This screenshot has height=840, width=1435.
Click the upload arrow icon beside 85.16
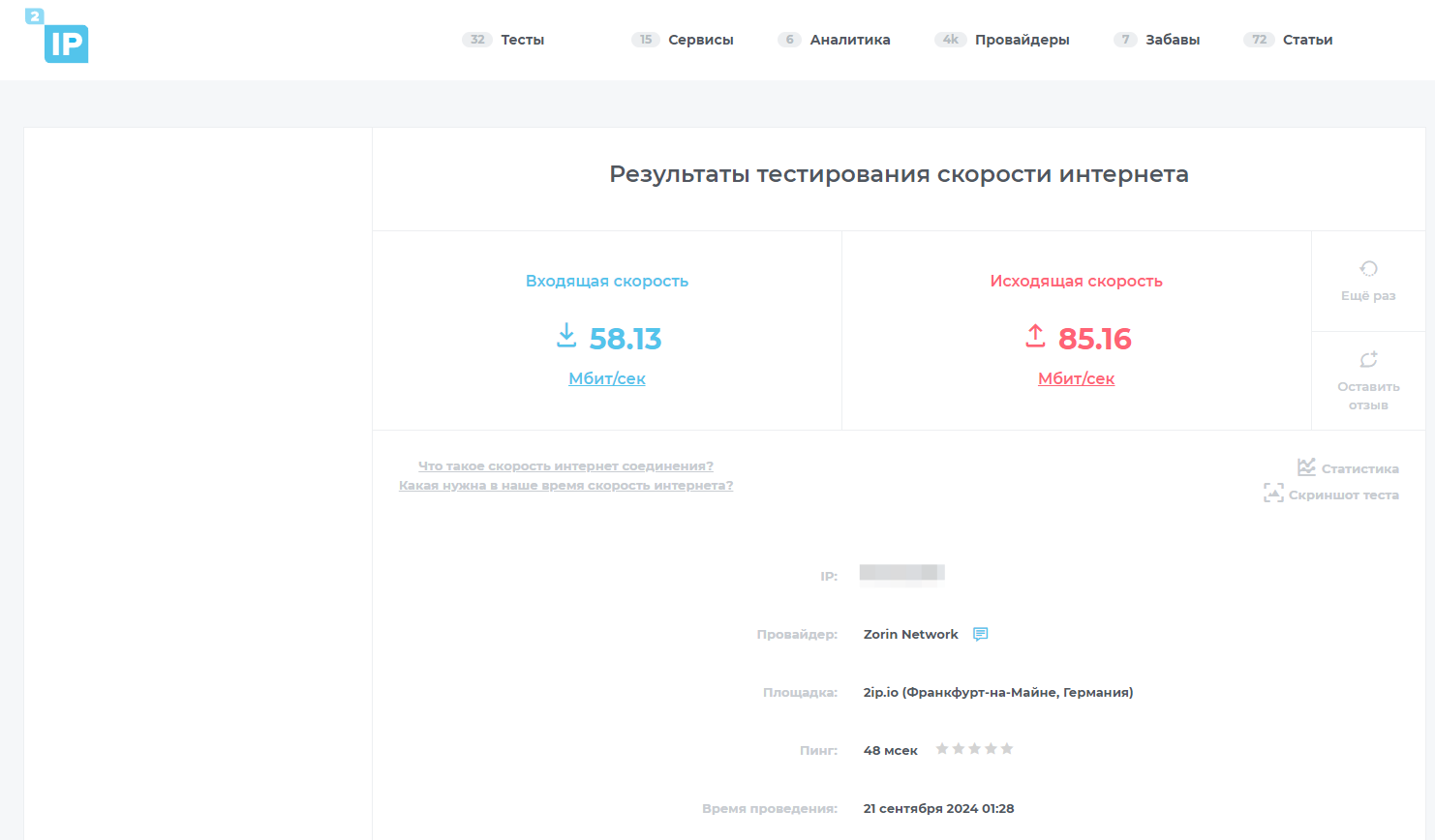(1035, 336)
